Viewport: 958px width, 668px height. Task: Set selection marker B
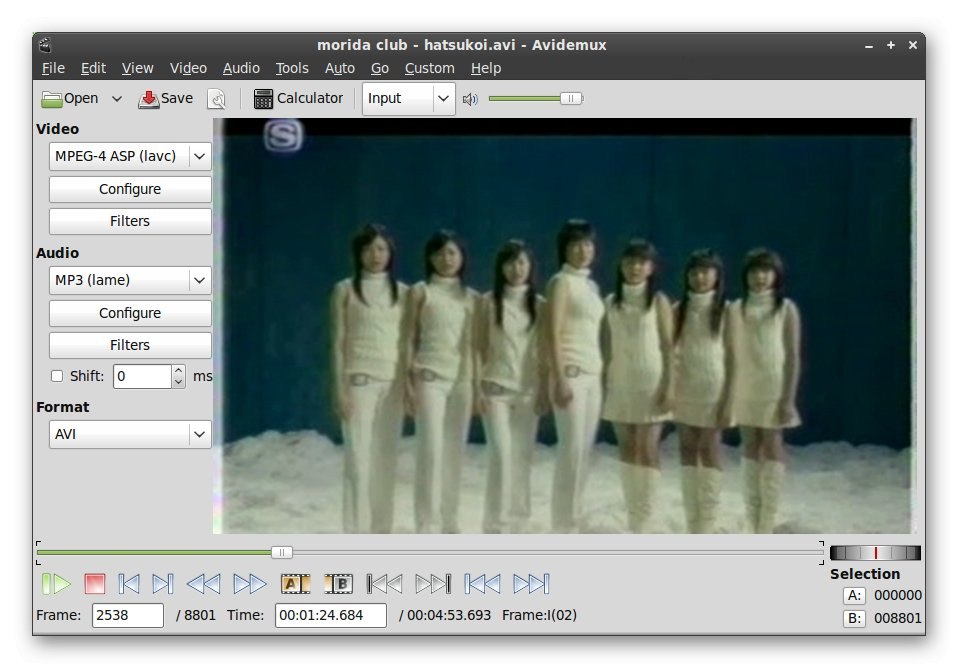[x=338, y=584]
